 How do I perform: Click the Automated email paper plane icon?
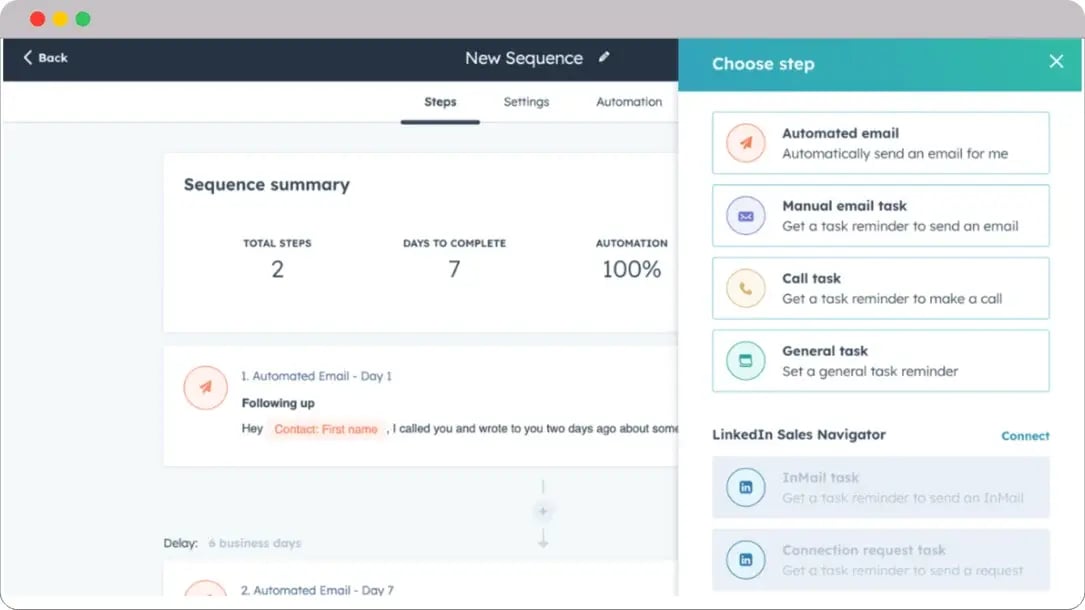click(x=746, y=143)
